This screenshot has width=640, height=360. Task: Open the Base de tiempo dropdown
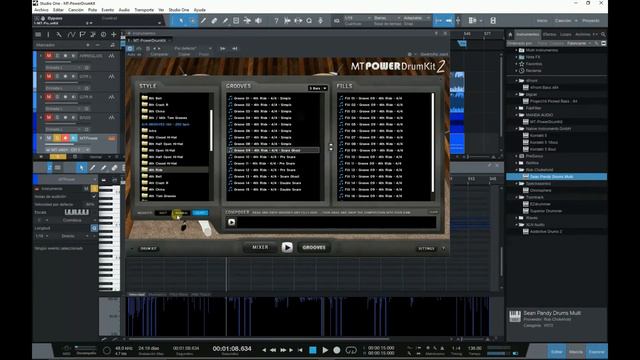click(x=387, y=18)
